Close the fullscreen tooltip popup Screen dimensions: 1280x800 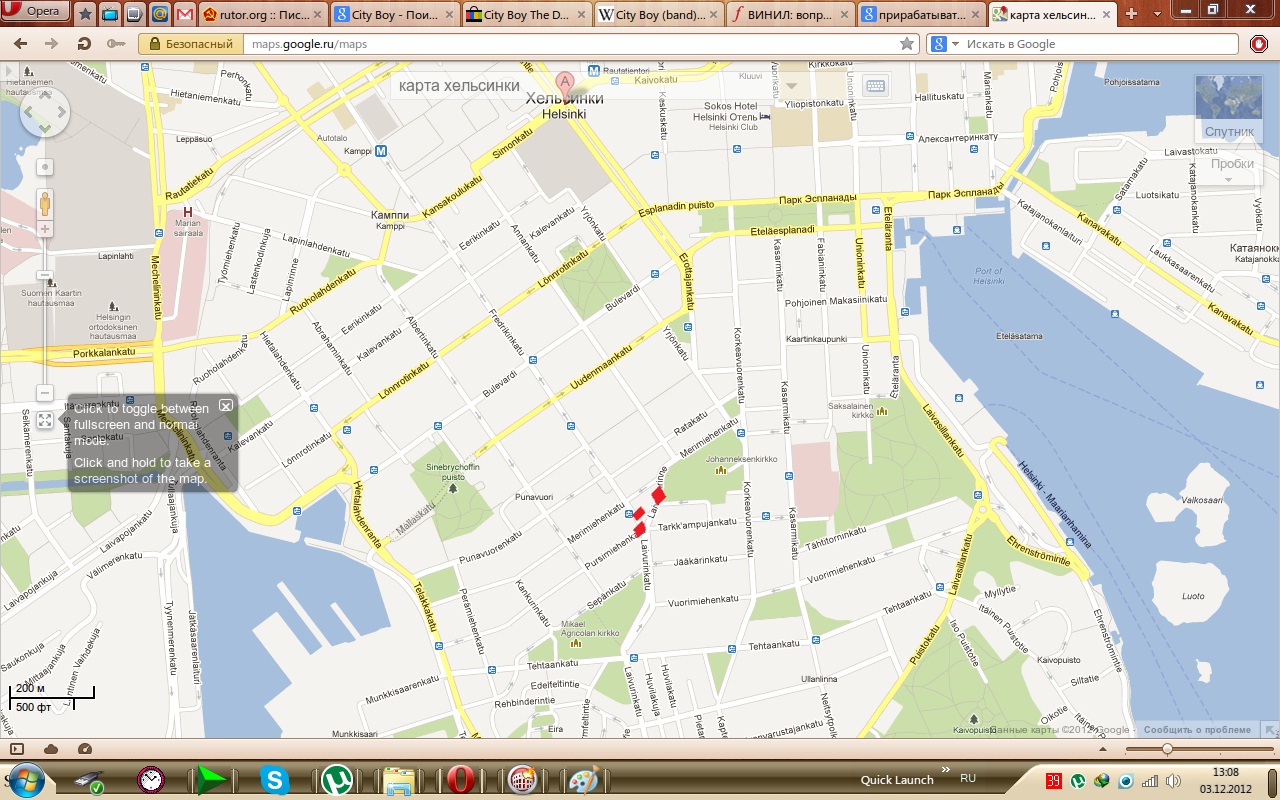(x=226, y=405)
